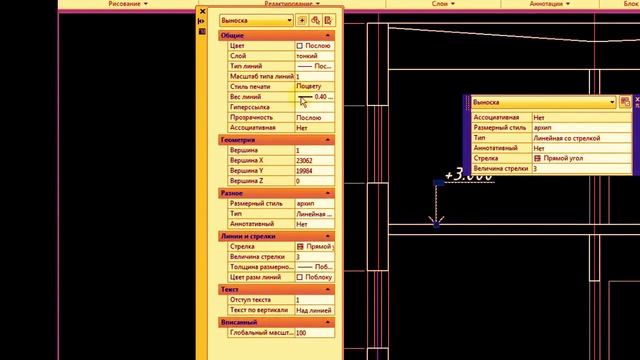The height and width of the screenshot is (360, 640).
Task: Click the Цвет Послою color swatch
Action: point(300,46)
